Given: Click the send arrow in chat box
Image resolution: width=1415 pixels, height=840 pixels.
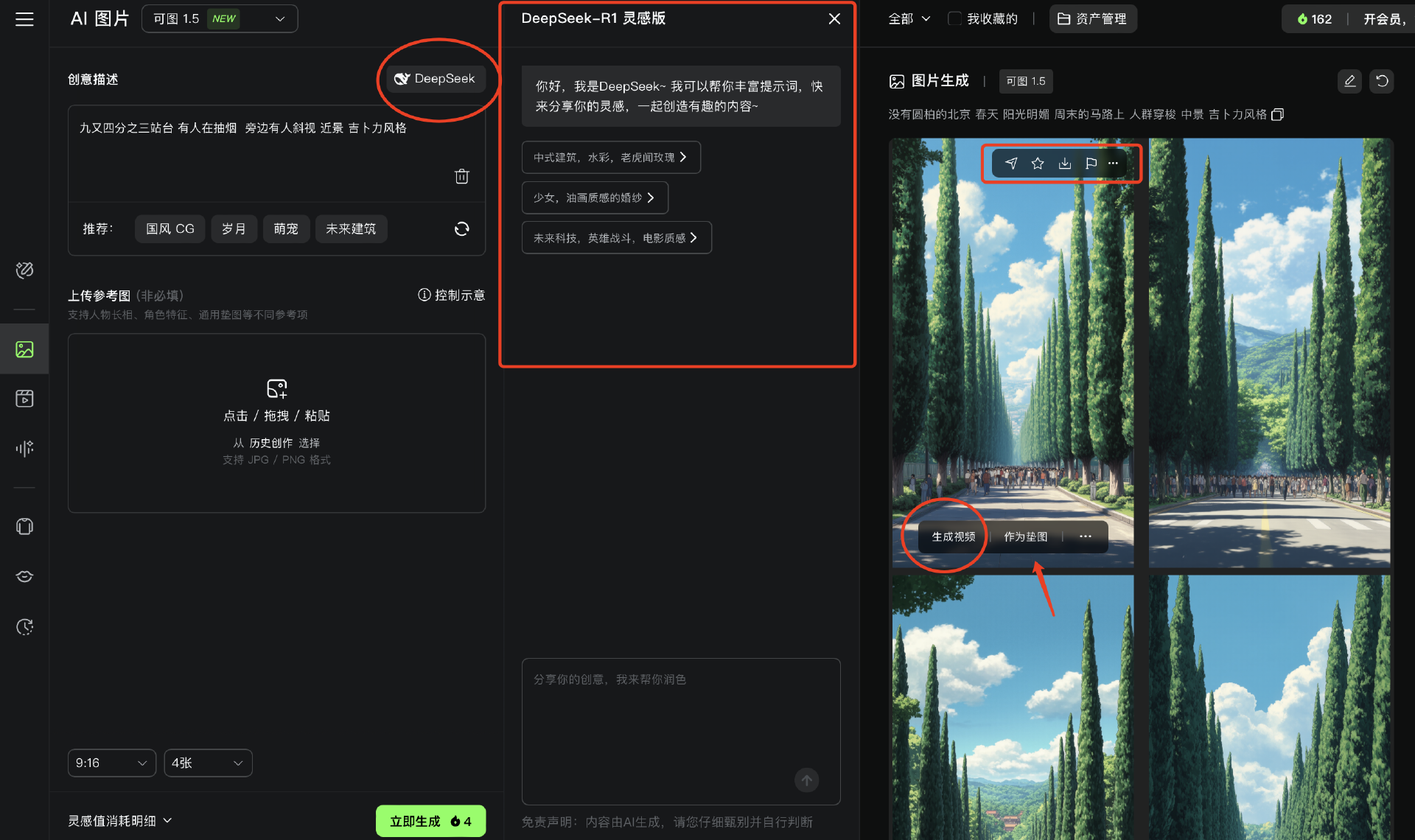Looking at the screenshot, I should pos(806,780).
